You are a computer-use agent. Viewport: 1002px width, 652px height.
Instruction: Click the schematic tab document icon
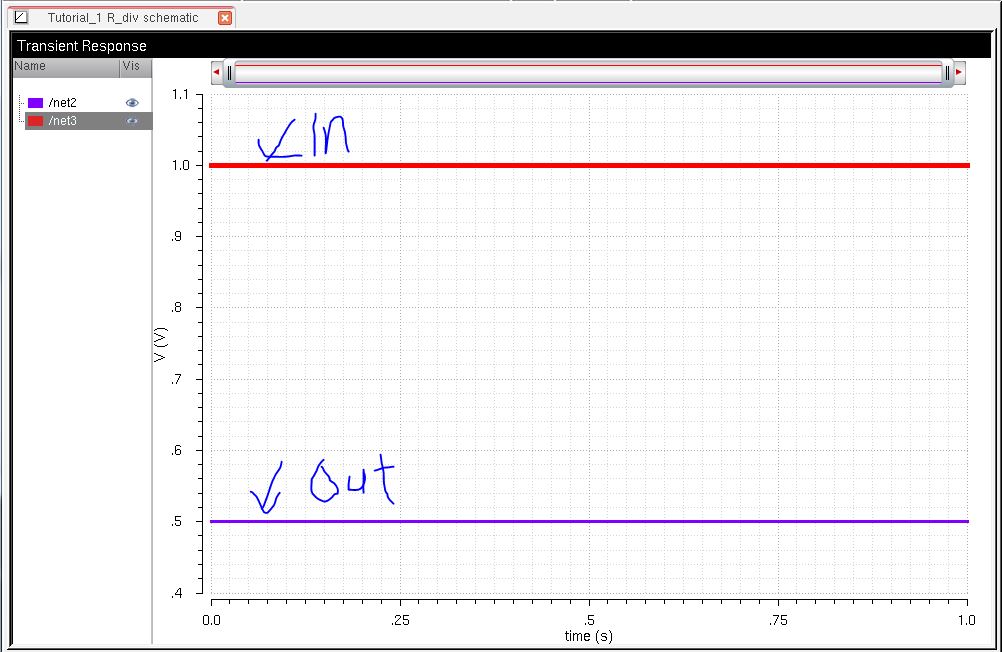pos(22,17)
